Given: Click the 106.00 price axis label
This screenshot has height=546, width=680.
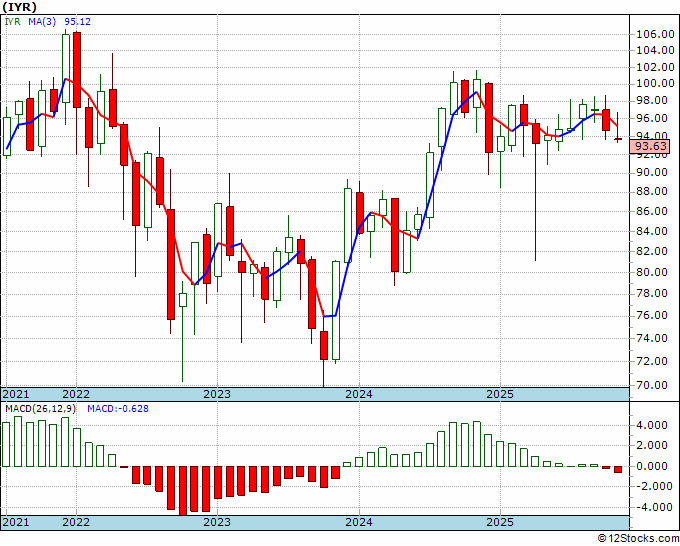Looking at the screenshot, I should [655, 34].
